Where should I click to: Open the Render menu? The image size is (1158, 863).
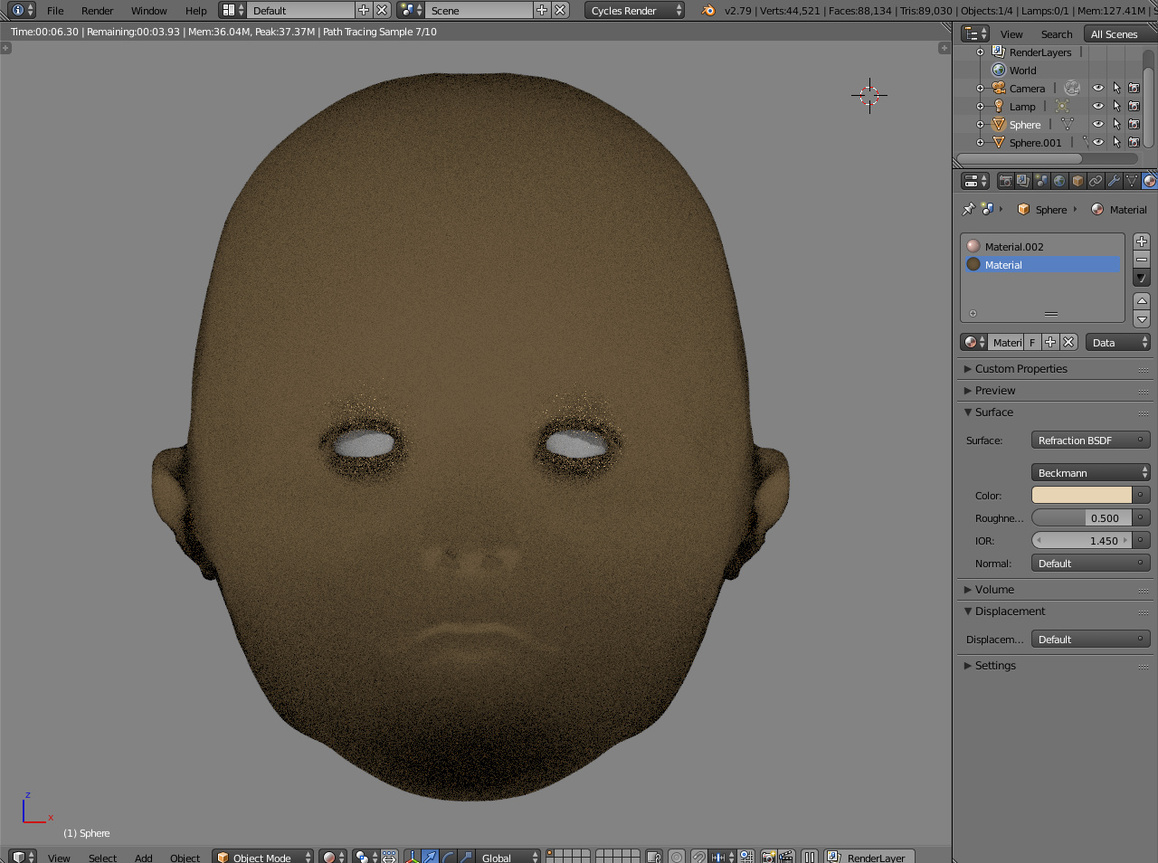coord(97,10)
